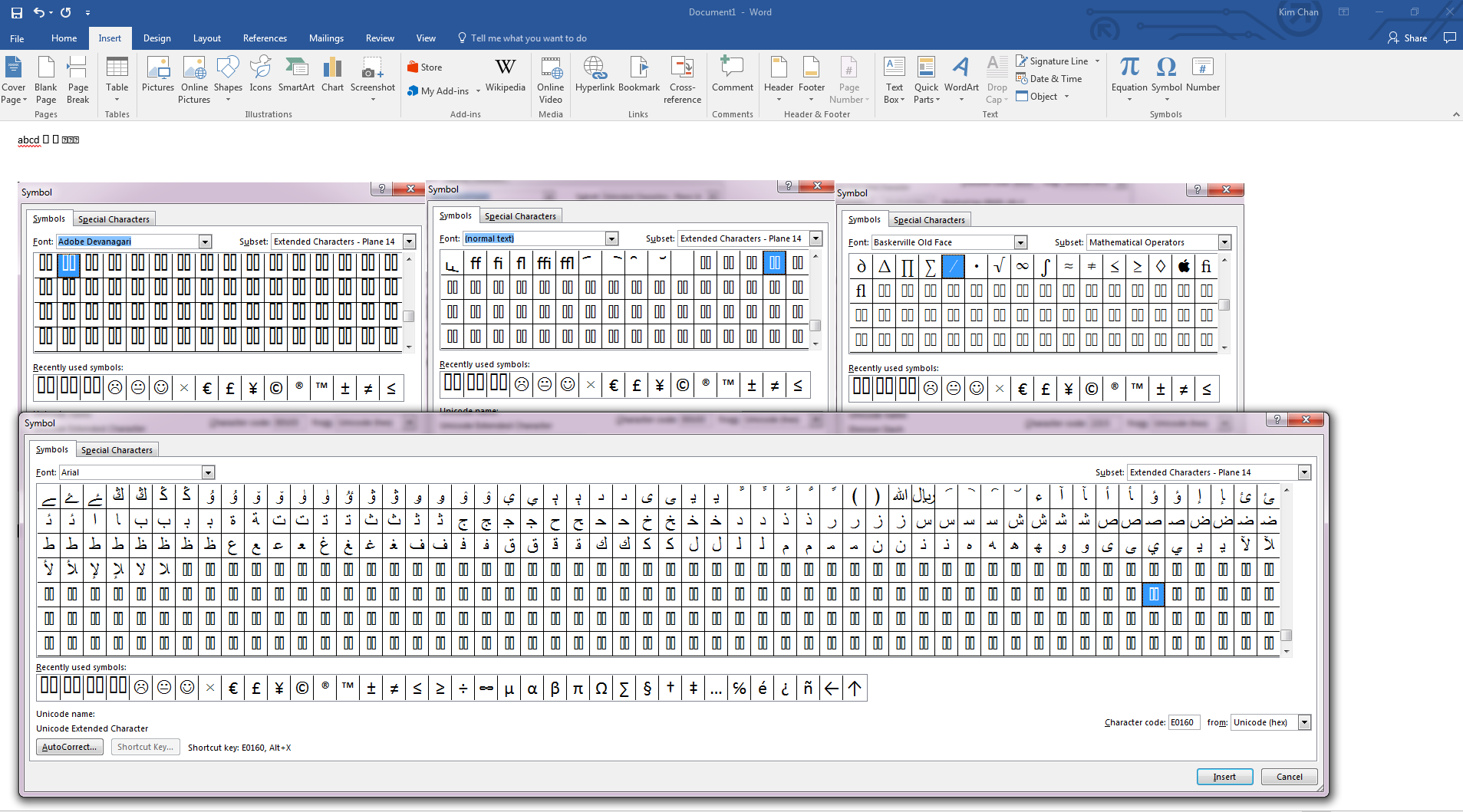This screenshot has height=812, width=1463.
Task: Open the Equation tool
Action: pos(1129,79)
